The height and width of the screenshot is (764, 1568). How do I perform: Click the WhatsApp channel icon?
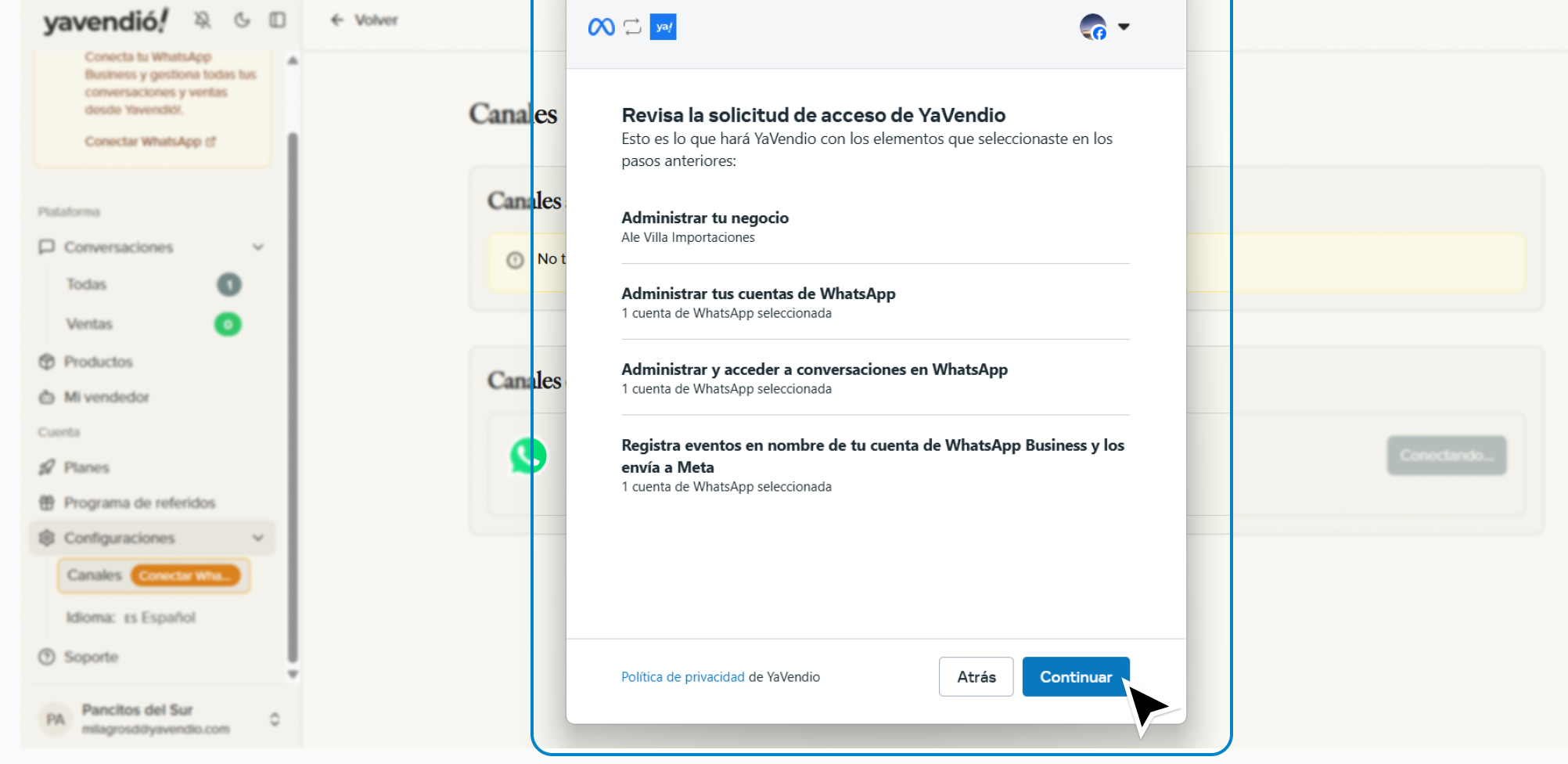coord(528,456)
